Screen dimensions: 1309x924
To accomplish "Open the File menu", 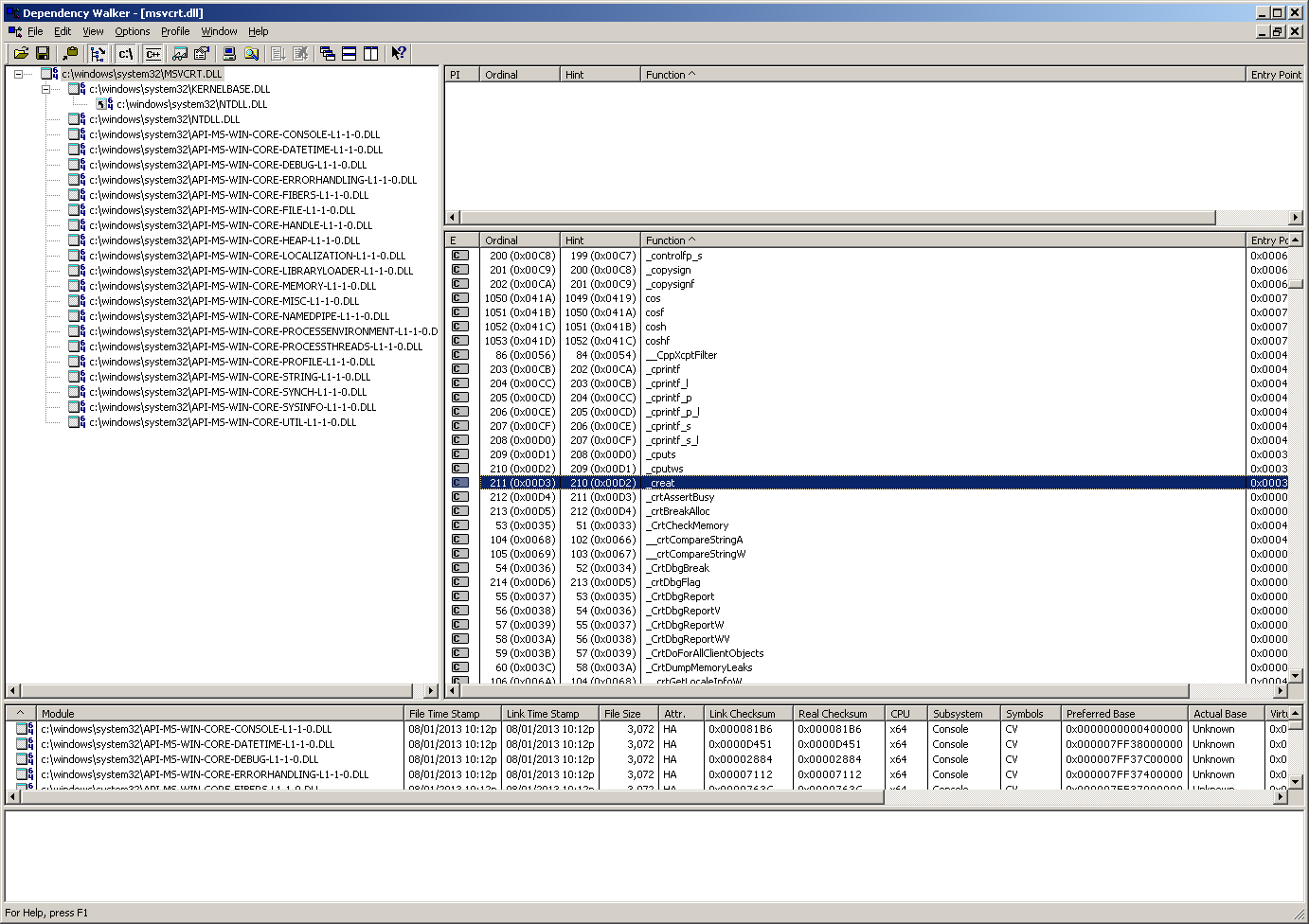I will (x=35, y=31).
